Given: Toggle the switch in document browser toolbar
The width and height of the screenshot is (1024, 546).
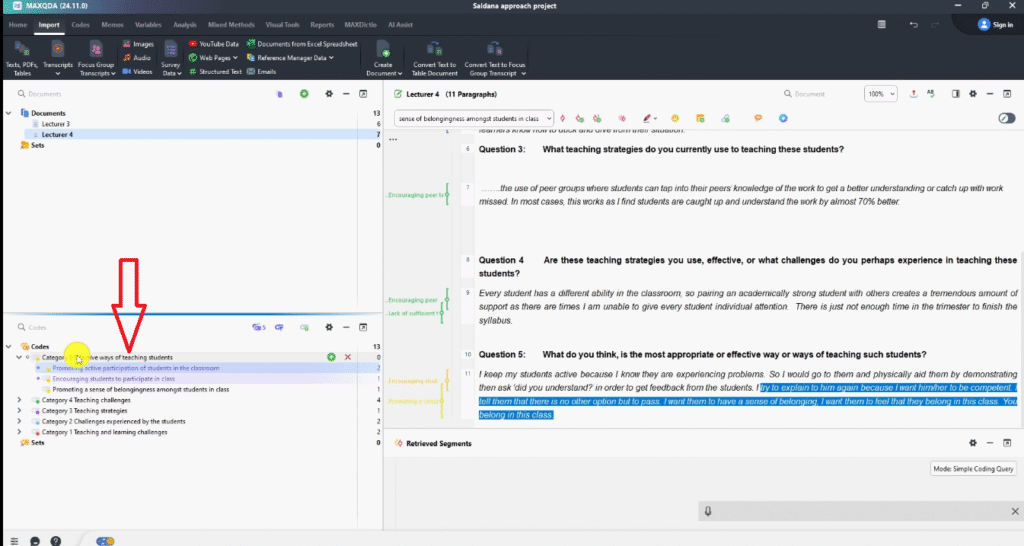Looking at the screenshot, I should [1006, 118].
